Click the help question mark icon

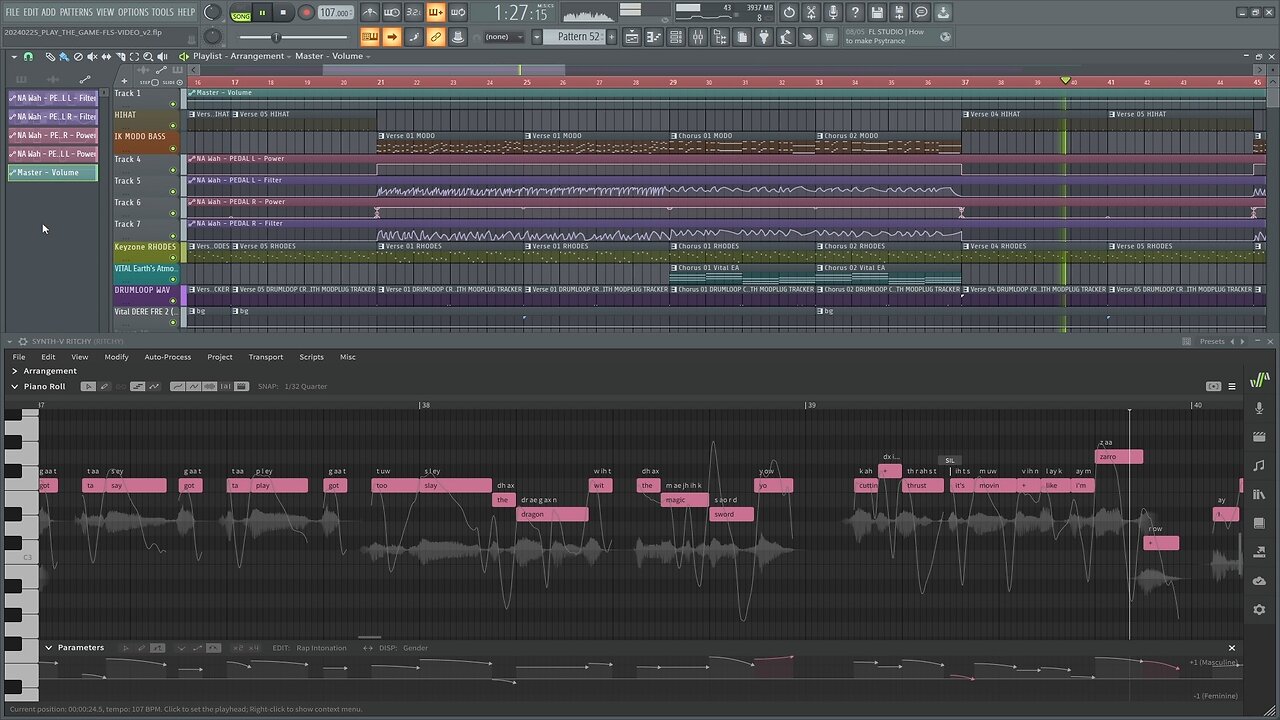(x=855, y=13)
